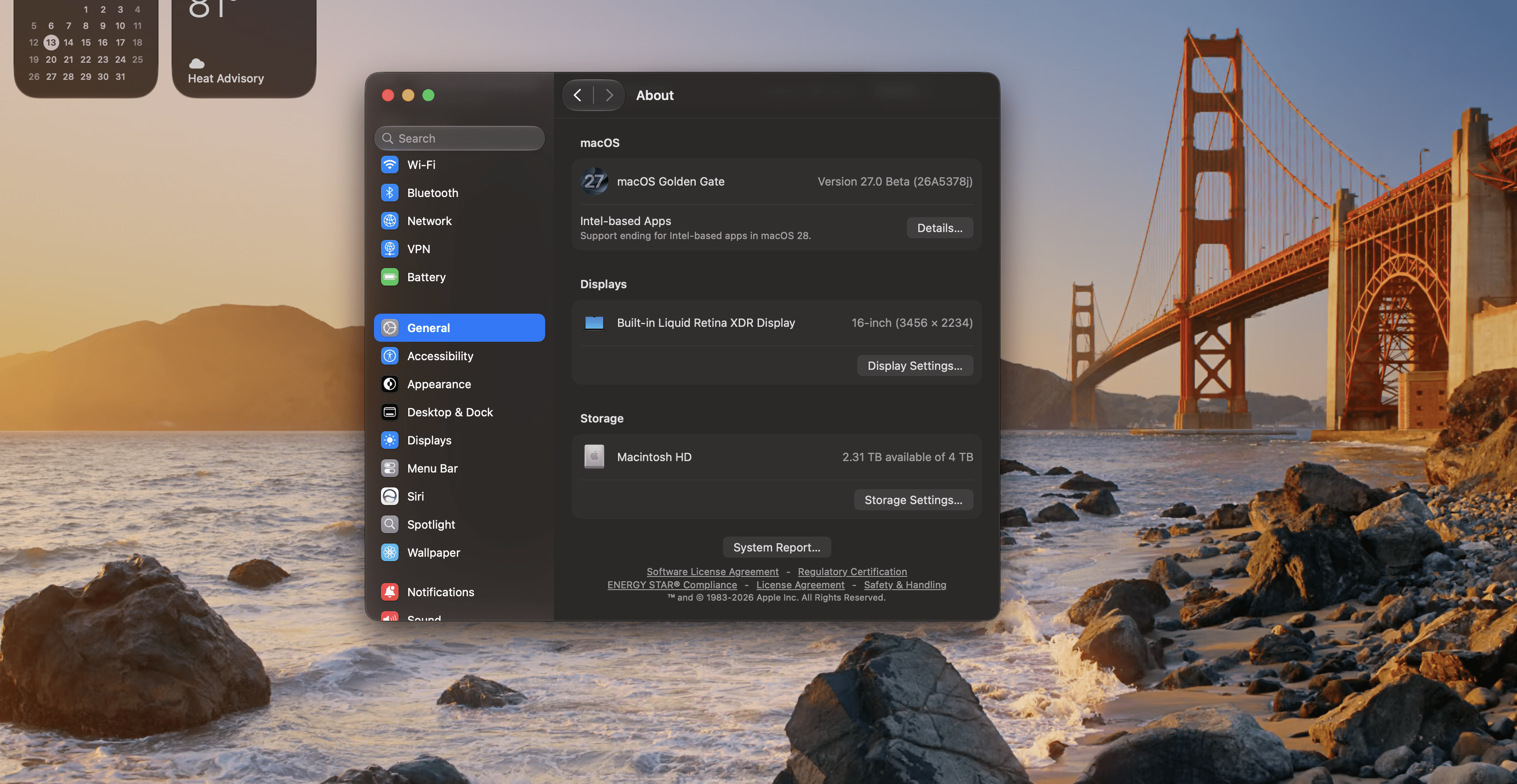This screenshot has width=1517, height=784.
Task: Click the 16-inch (3456 × 2234) resolution text
Action: click(912, 322)
